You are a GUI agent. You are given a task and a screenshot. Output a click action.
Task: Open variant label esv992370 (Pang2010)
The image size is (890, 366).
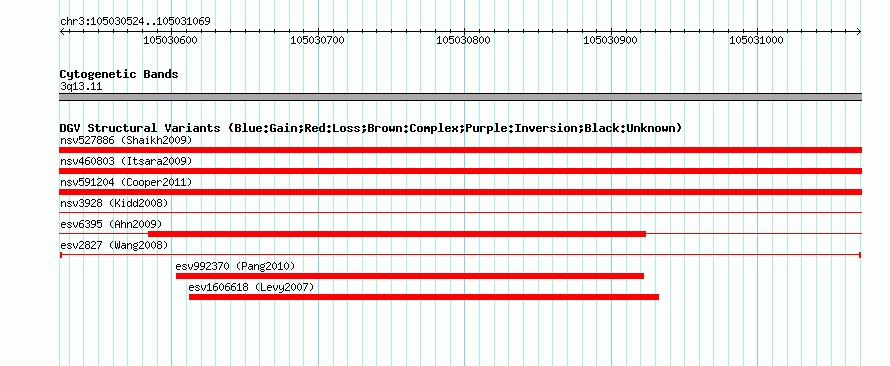(x=236, y=266)
